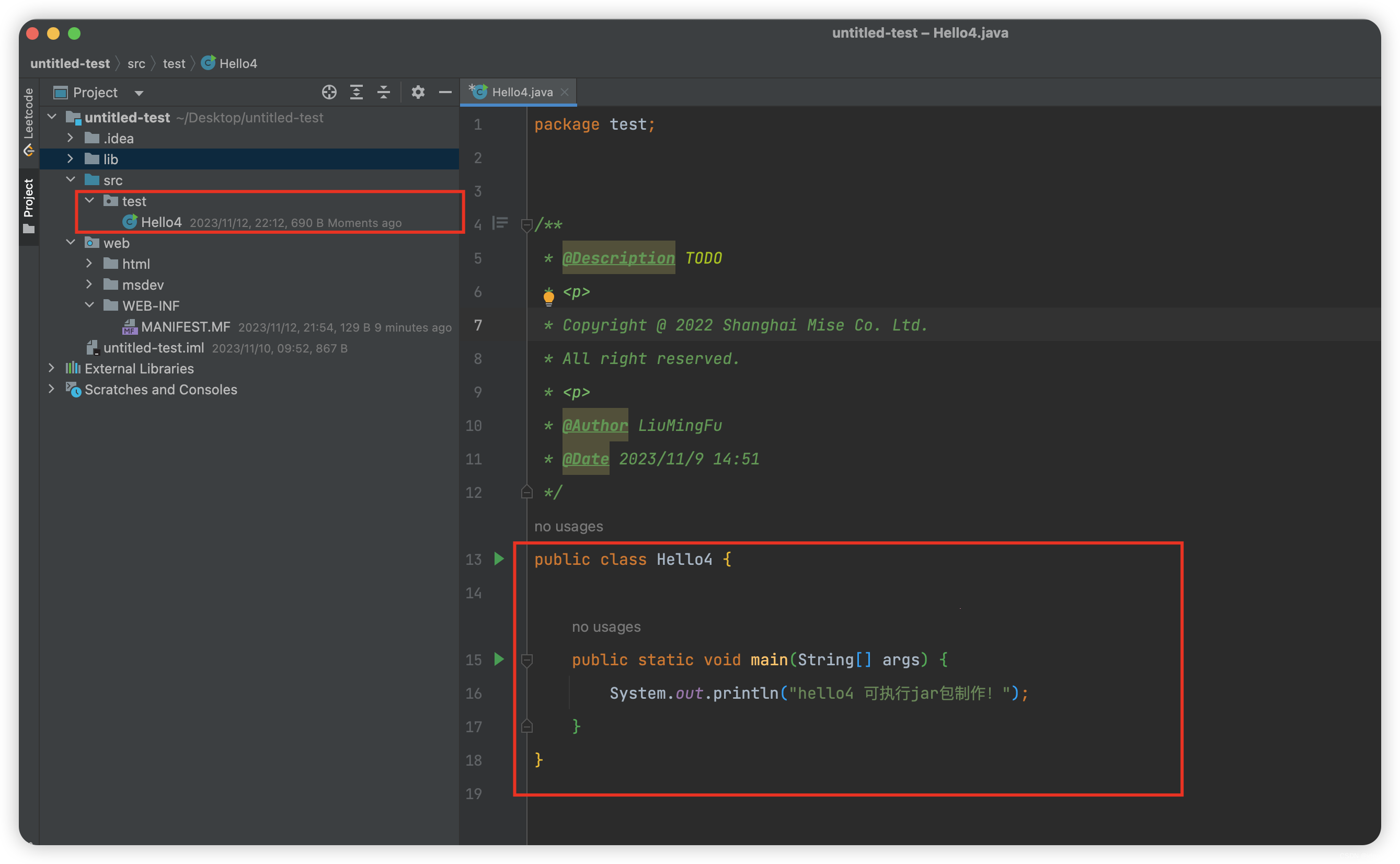Click line number 7 in the gutter

click(478, 325)
